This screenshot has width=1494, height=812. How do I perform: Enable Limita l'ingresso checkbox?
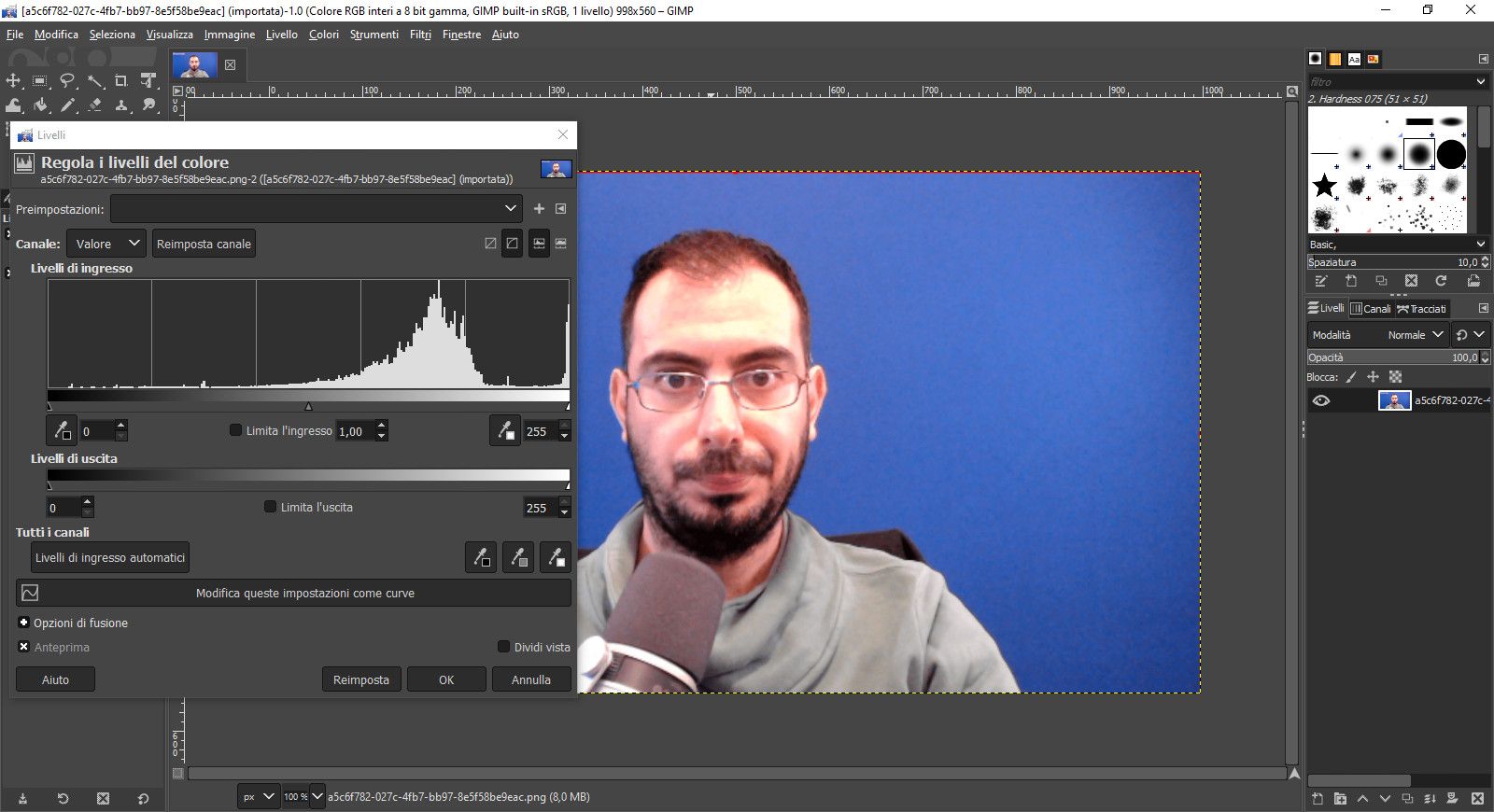(235, 430)
